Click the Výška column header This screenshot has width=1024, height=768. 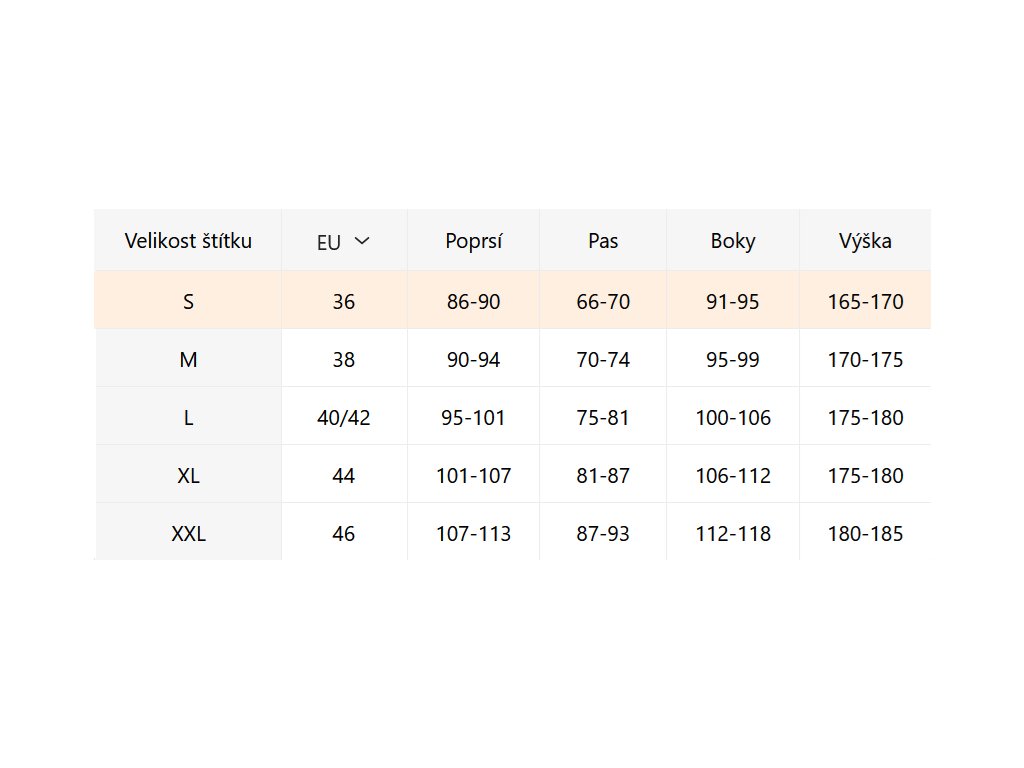tap(865, 241)
